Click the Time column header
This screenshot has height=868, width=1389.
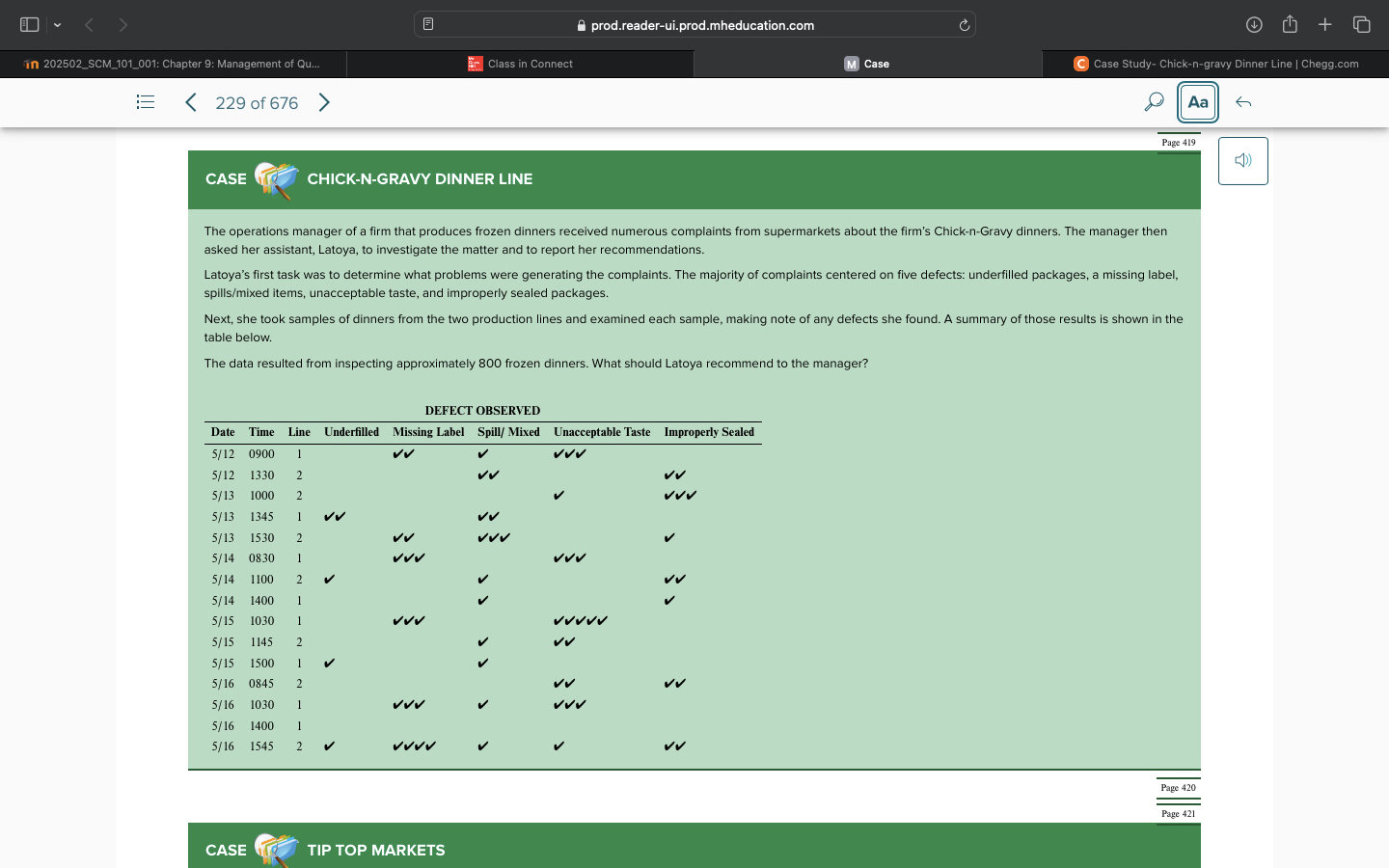(261, 432)
